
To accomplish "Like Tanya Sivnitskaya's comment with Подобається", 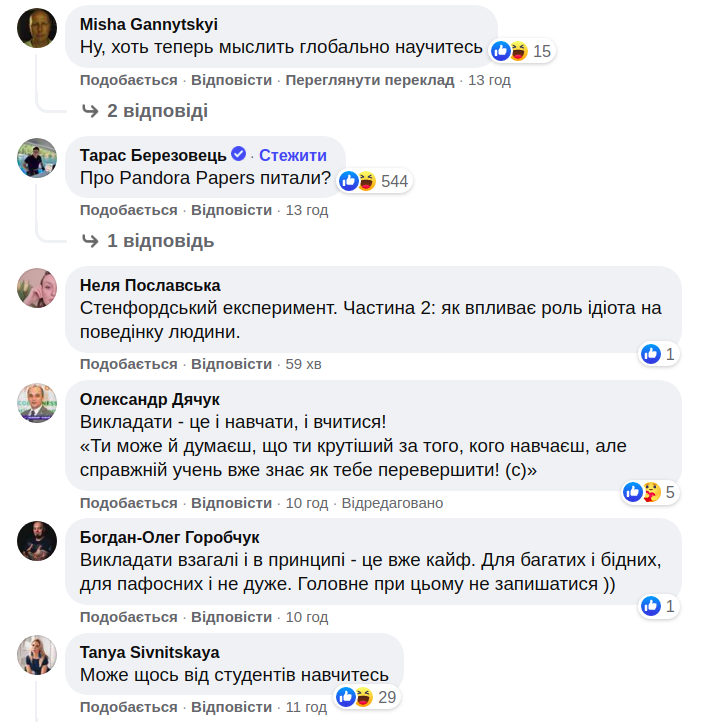I will click(x=128, y=707).
